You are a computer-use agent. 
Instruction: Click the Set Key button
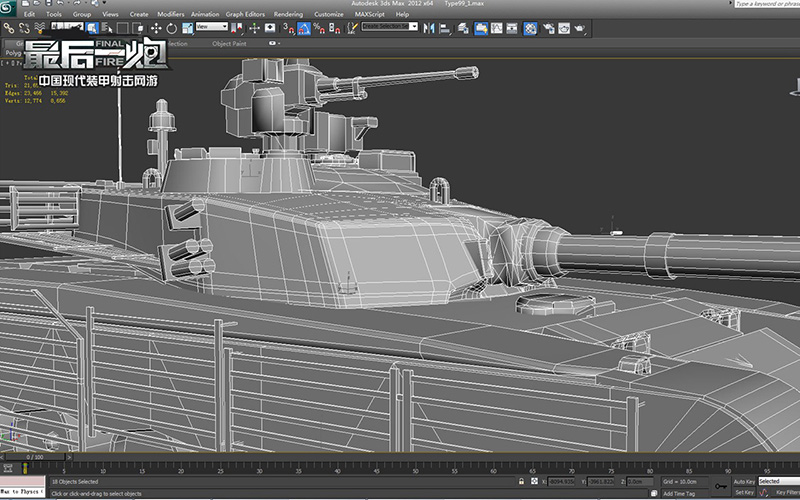pos(743,492)
